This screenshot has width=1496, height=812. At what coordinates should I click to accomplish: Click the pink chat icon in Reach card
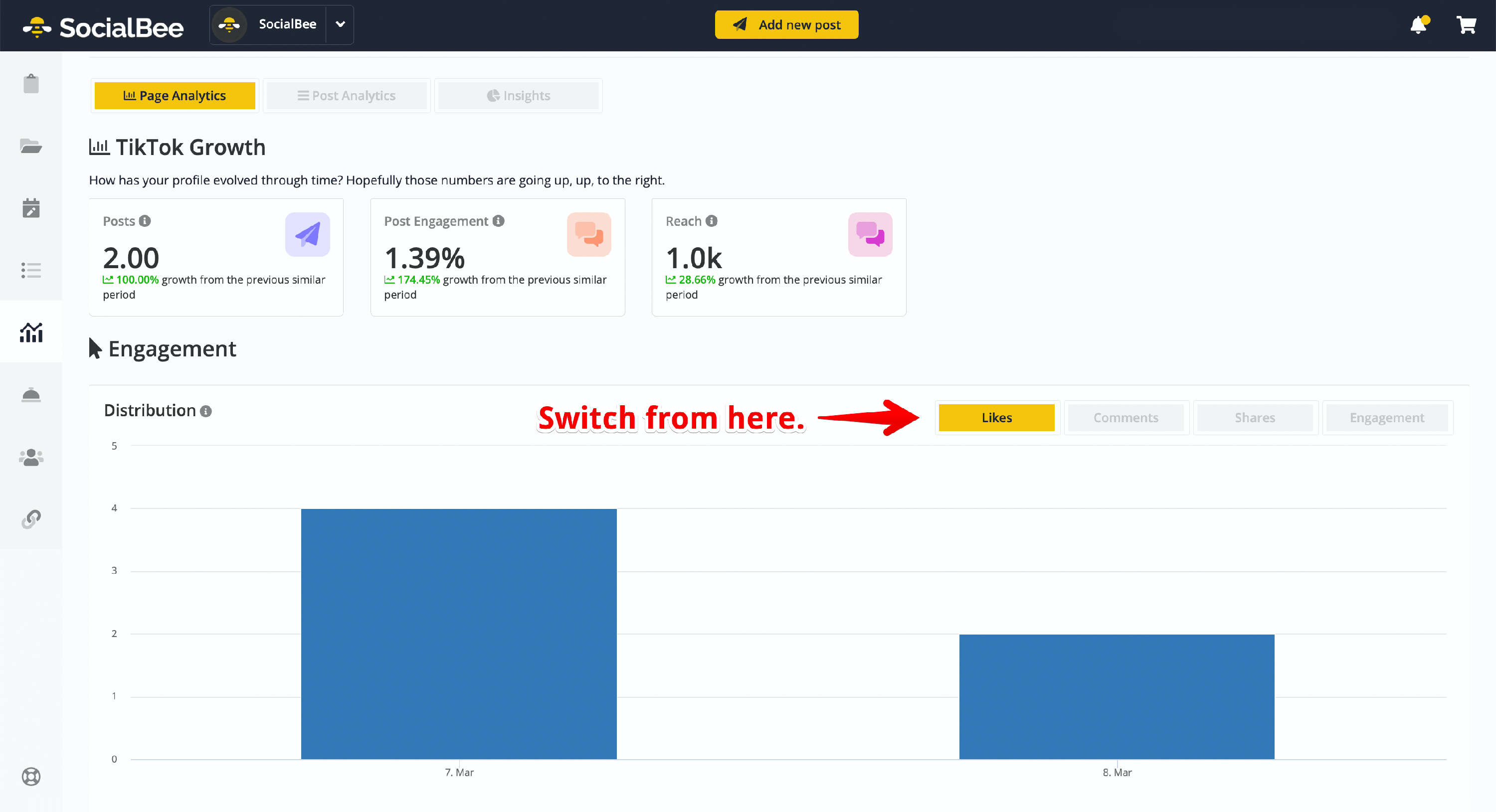pos(870,234)
